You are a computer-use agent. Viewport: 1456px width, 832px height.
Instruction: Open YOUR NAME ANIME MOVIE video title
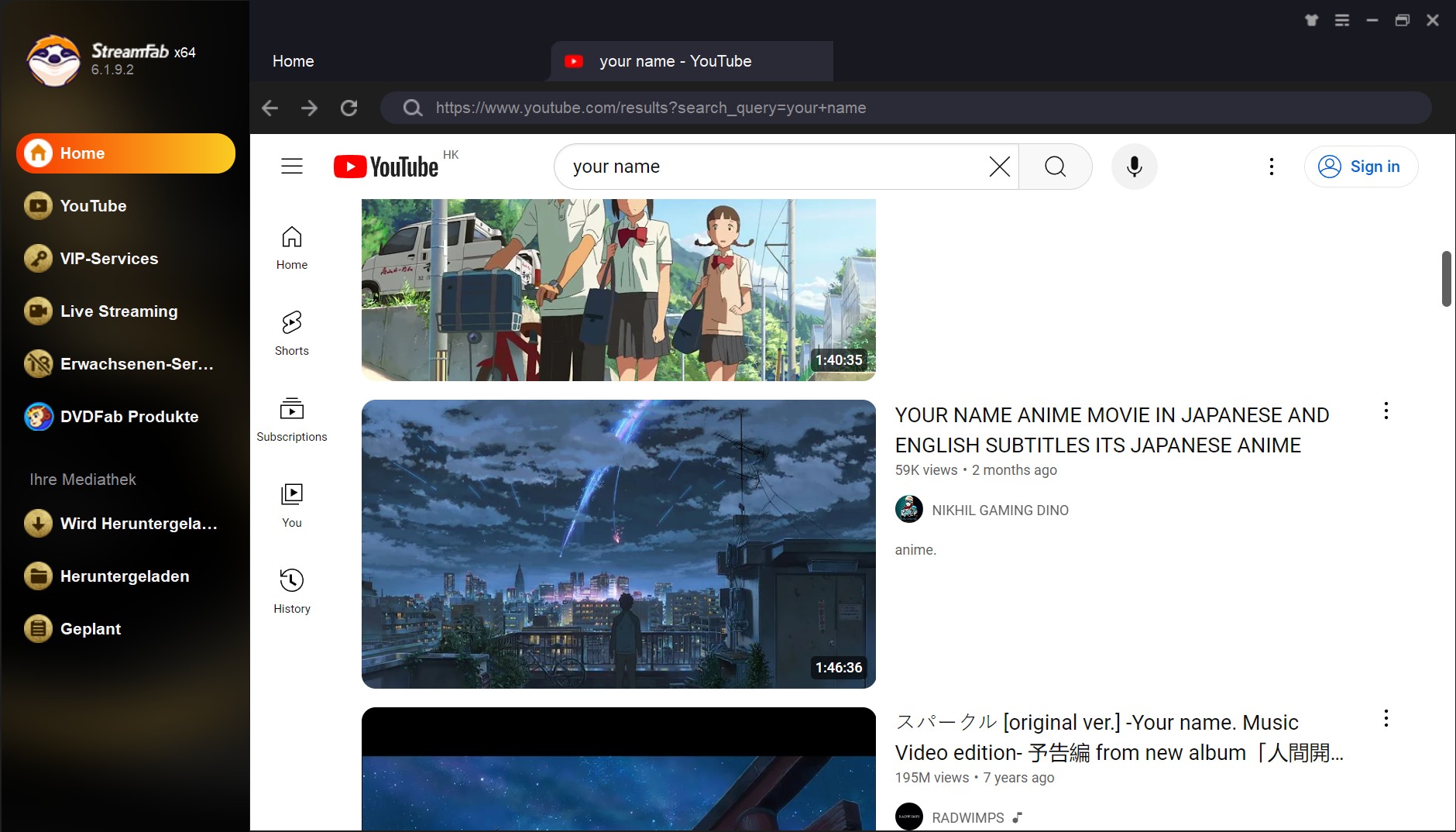(1112, 430)
